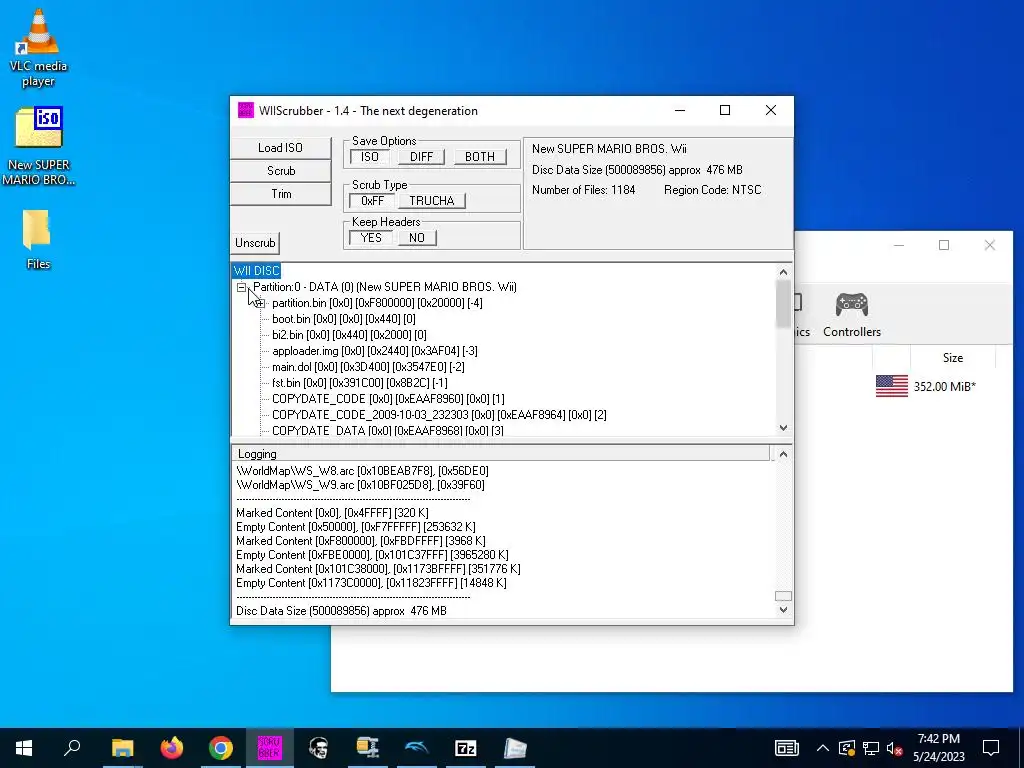Open Firefox from the taskbar

172,748
